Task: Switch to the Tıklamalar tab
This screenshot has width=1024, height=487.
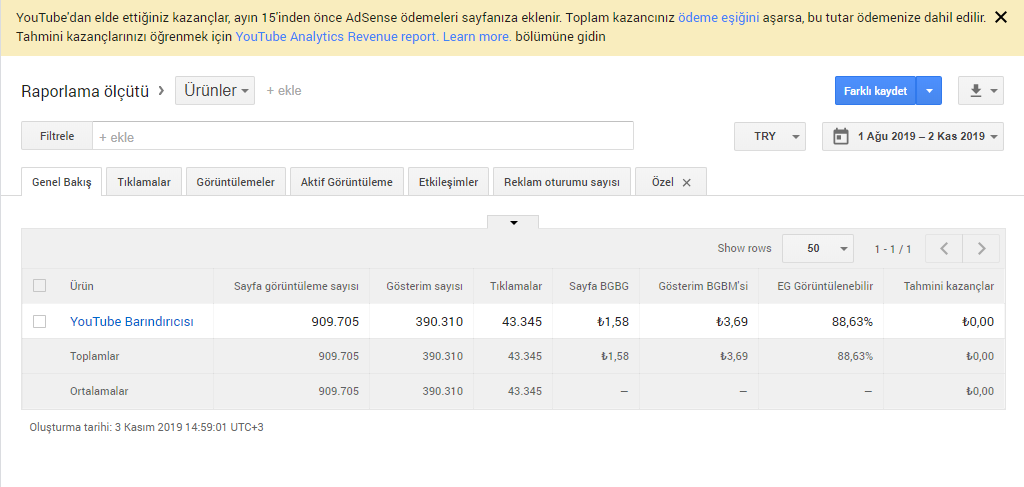Action: 144,182
